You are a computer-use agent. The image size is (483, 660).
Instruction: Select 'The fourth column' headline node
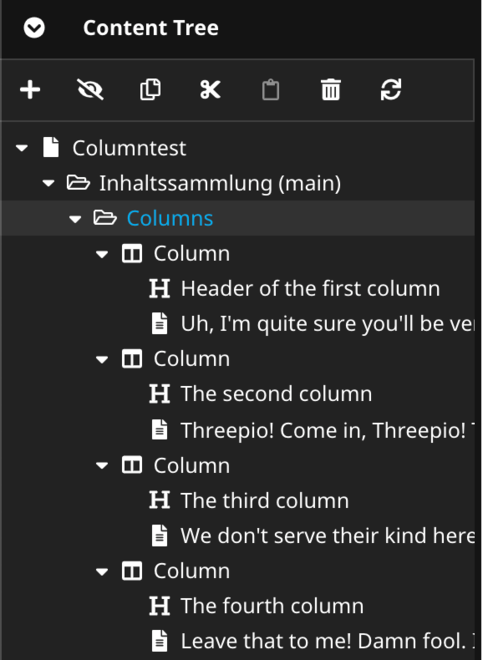click(272, 606)
